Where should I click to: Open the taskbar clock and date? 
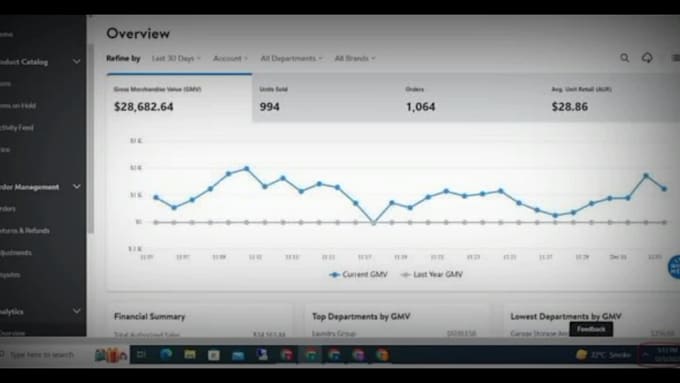(x=667, y=354)
